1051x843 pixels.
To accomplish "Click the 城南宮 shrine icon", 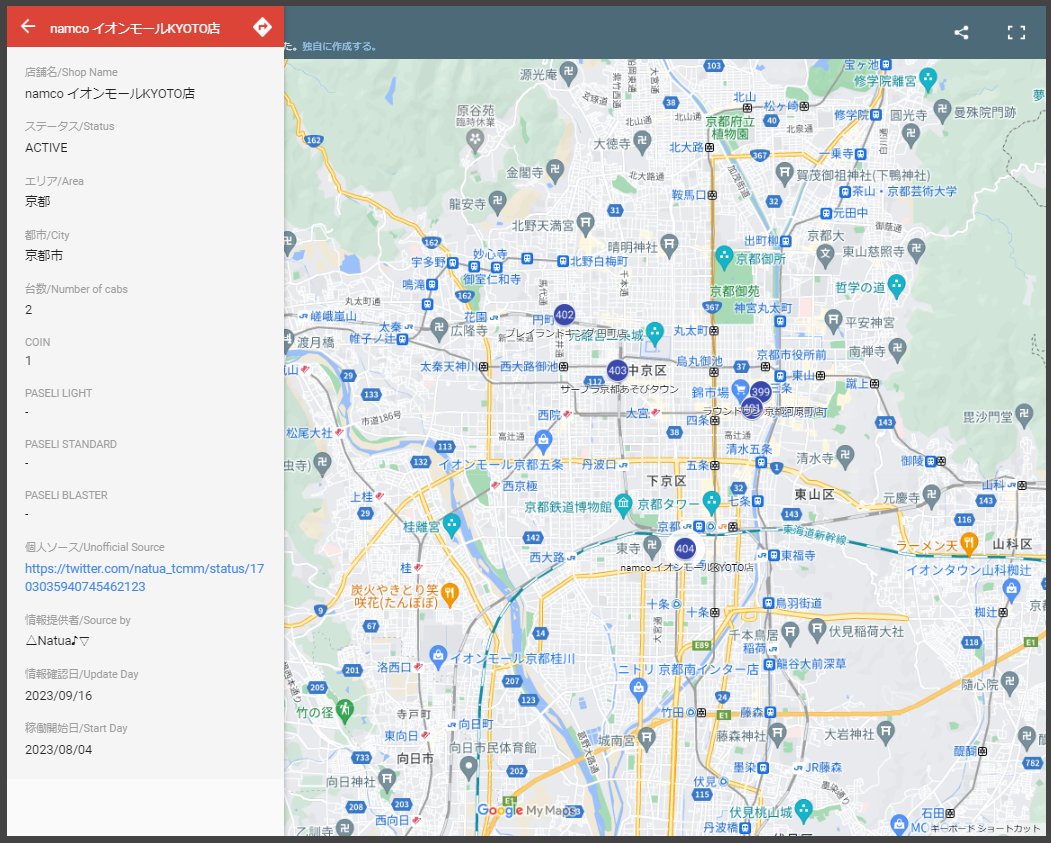I will [x=646, y=739].
